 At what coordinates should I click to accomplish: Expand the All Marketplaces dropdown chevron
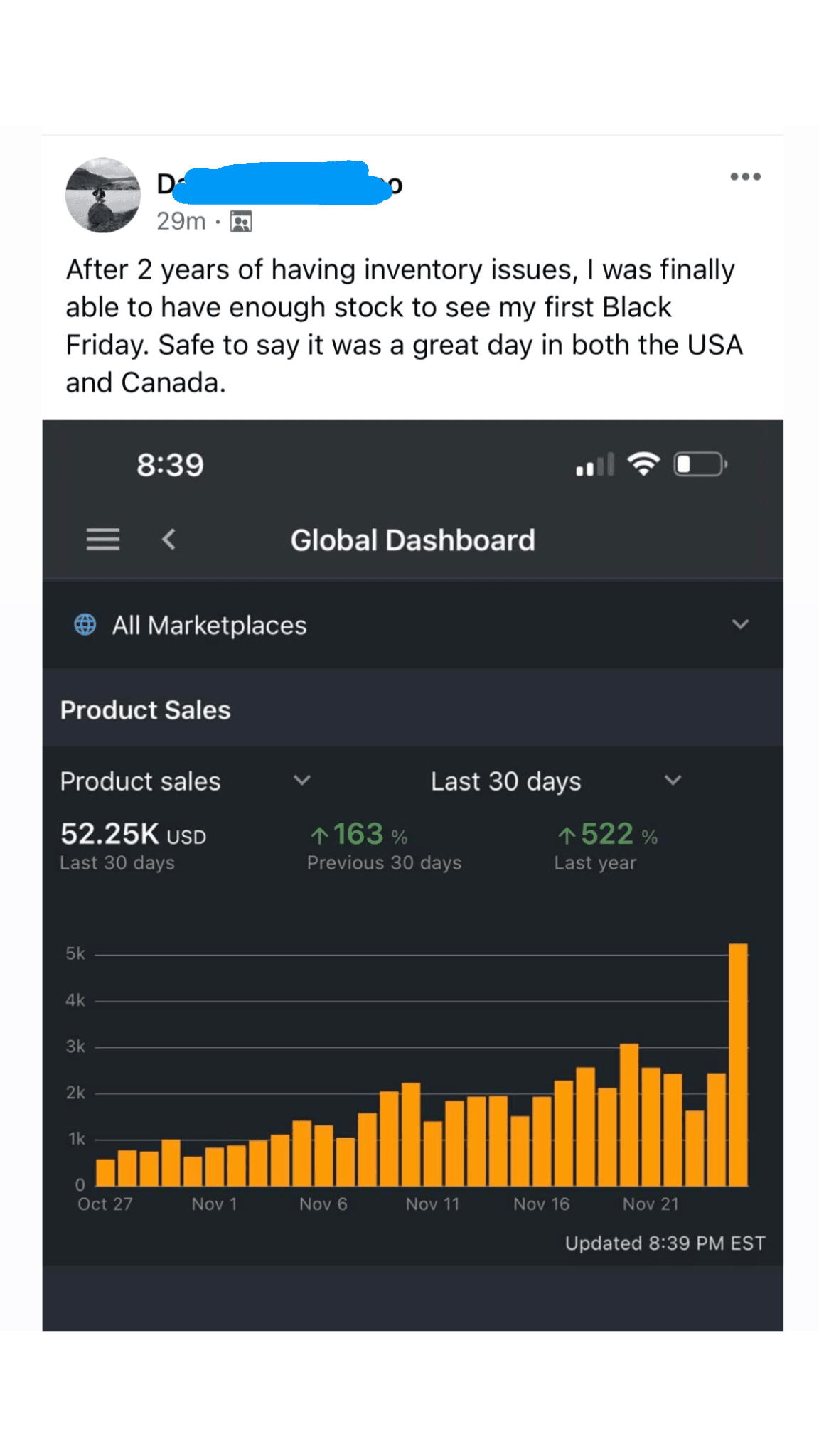[x=740, y=625]
